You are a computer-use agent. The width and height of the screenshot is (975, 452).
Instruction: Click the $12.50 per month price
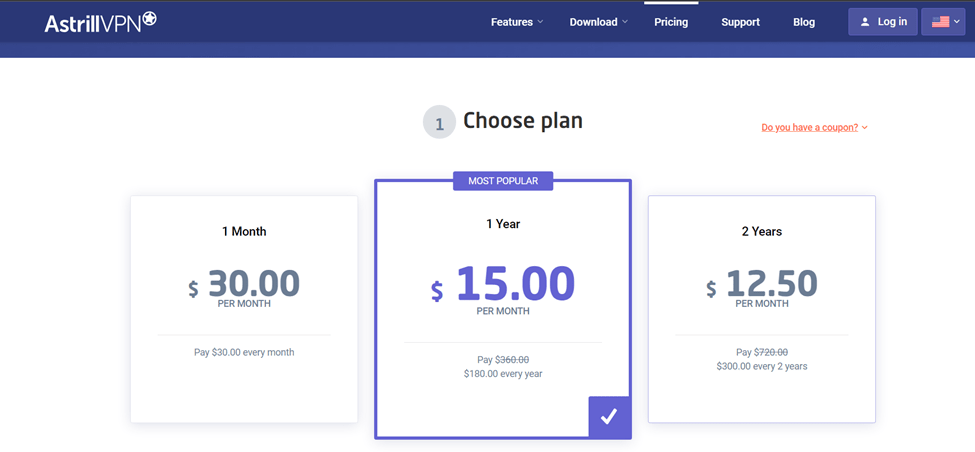[762, 285]
